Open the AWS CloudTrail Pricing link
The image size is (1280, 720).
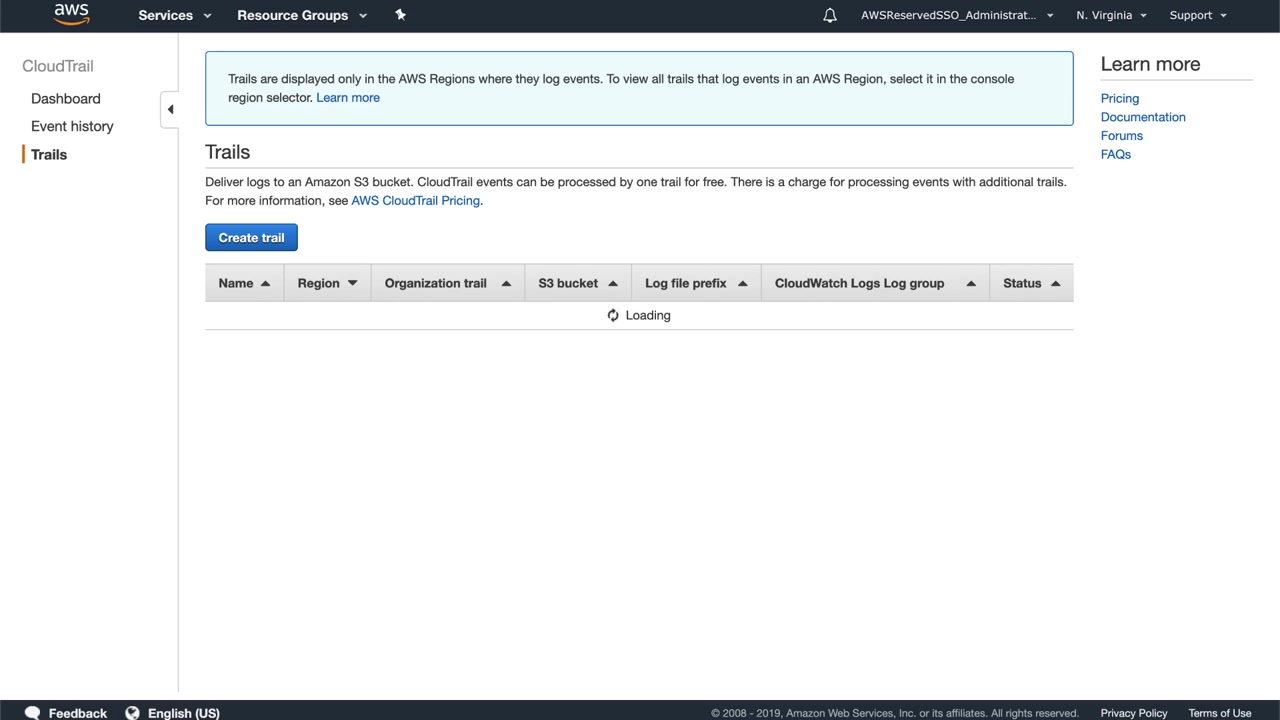tap(416, 200)
